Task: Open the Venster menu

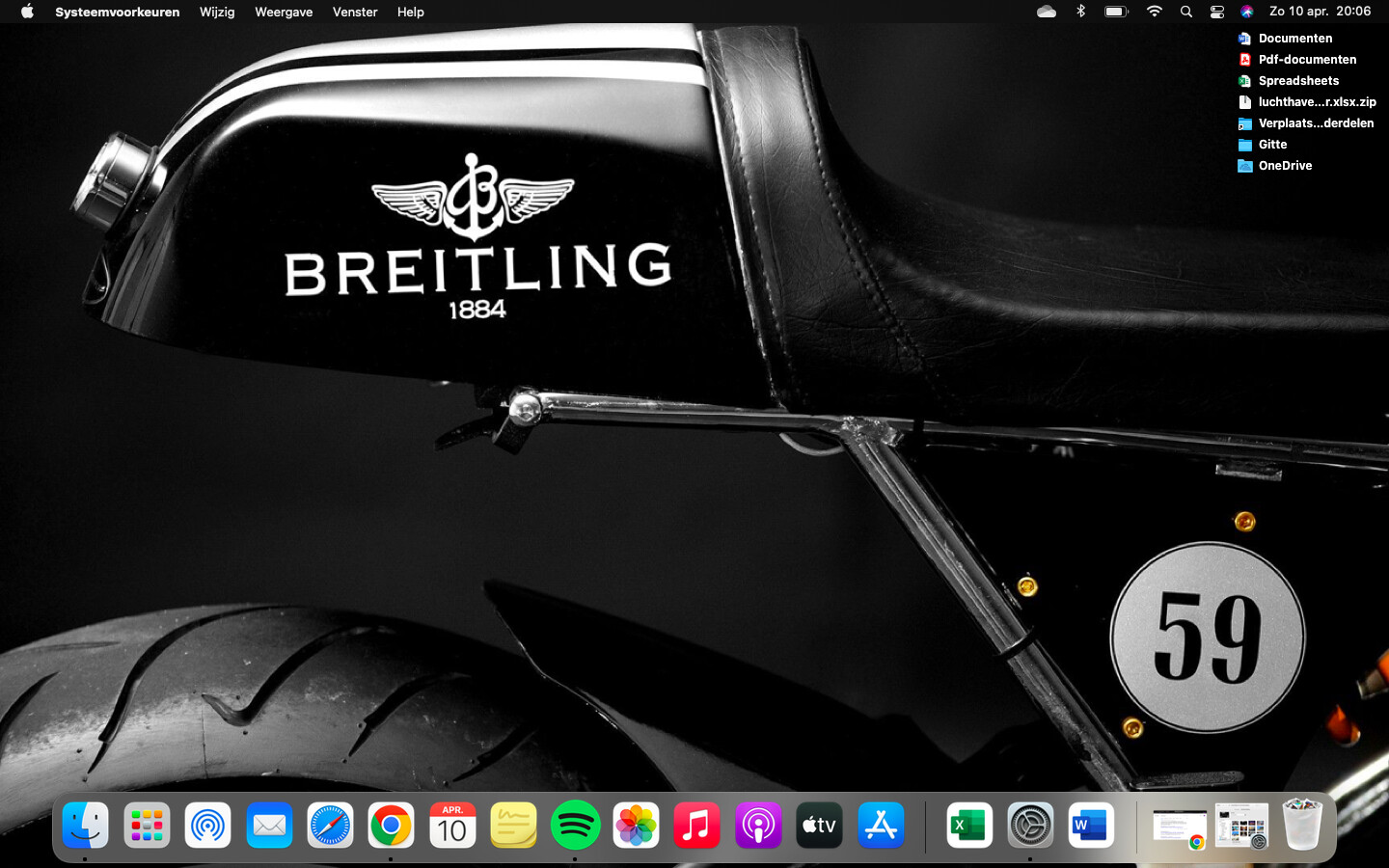Action: (355, 12)
